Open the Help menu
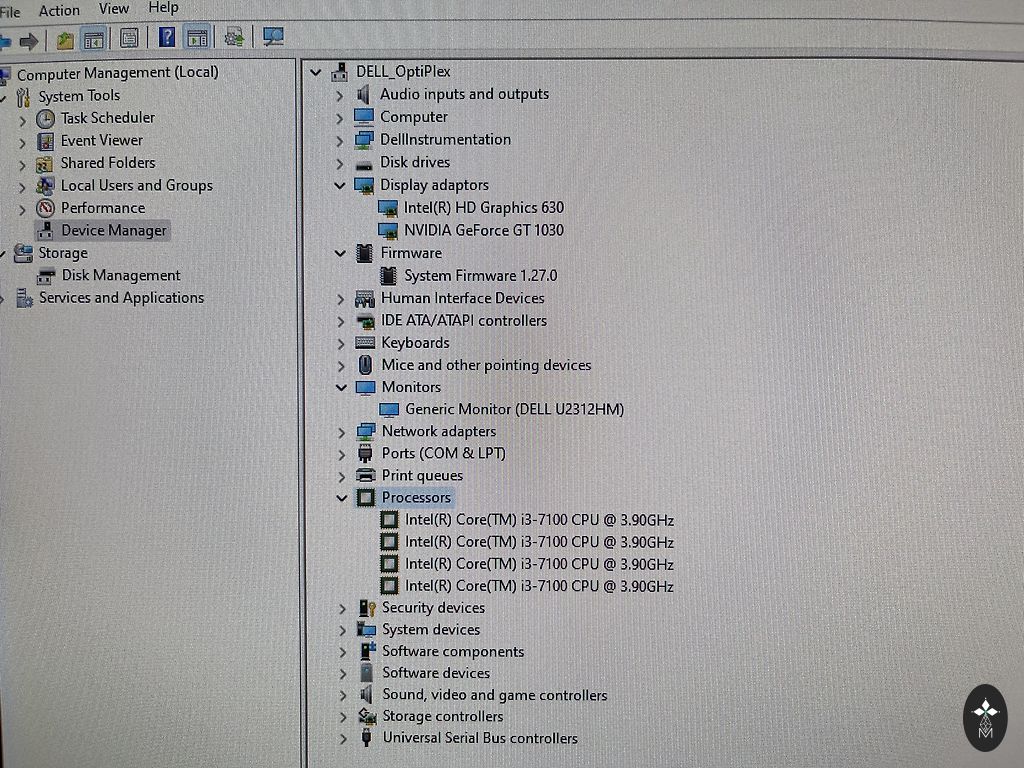 point(163,7)
